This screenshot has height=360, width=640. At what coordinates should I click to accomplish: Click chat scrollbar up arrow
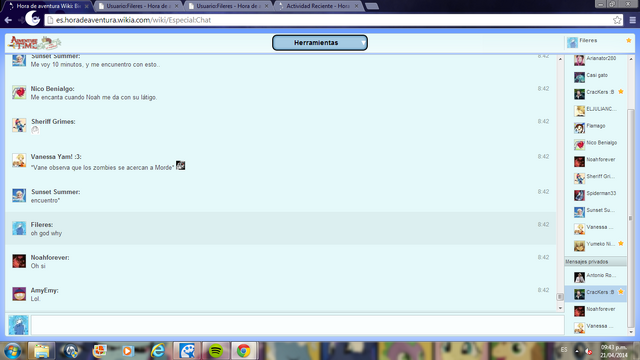[x=560, y=59]
